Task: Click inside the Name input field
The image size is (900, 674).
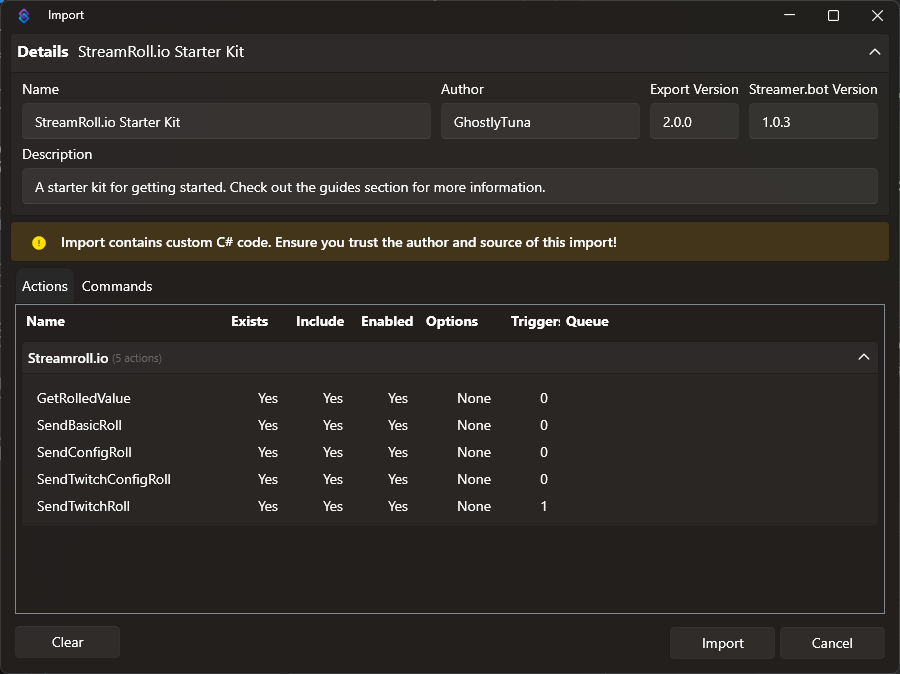Action: click(x=226, y=121)
